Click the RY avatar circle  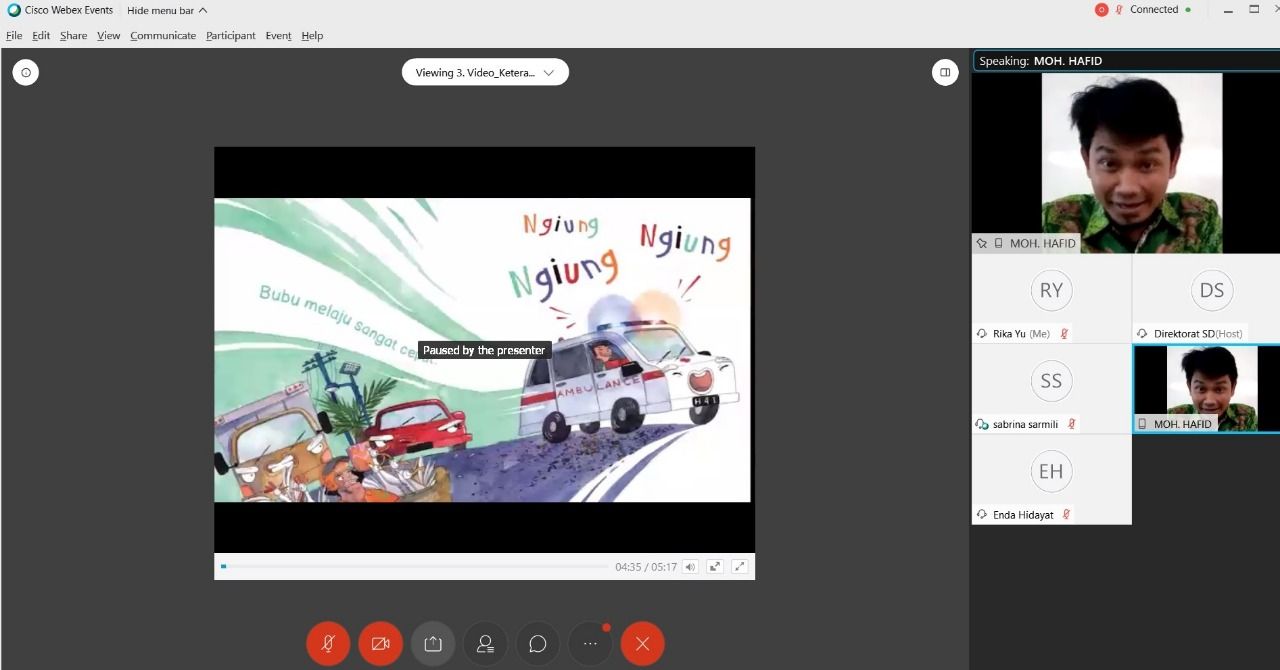1051,291
